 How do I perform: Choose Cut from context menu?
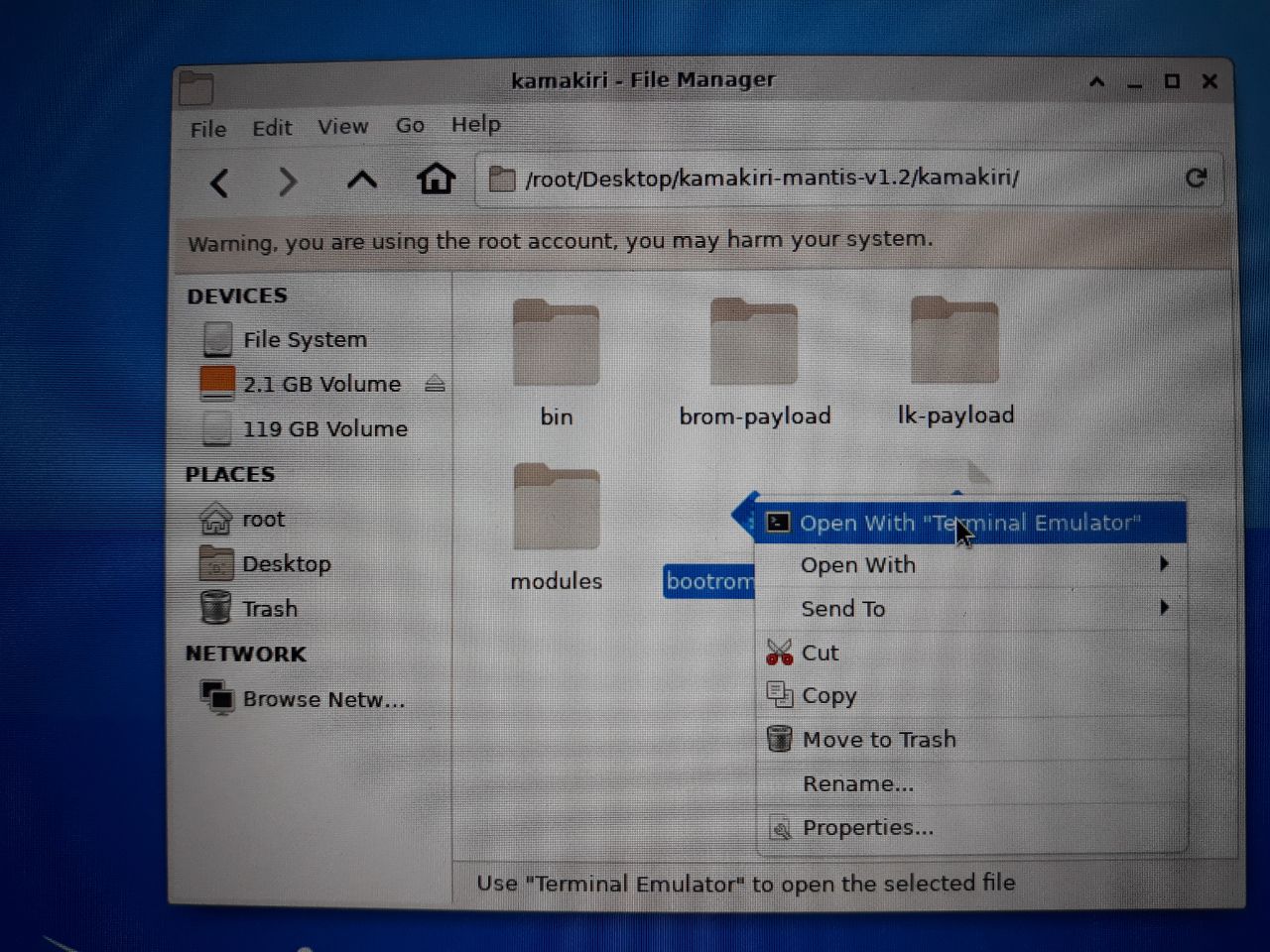pos(971,652)
